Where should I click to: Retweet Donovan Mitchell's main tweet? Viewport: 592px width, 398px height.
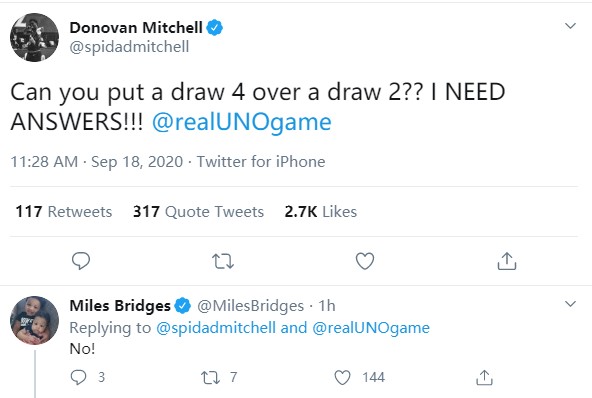(223, 261)
